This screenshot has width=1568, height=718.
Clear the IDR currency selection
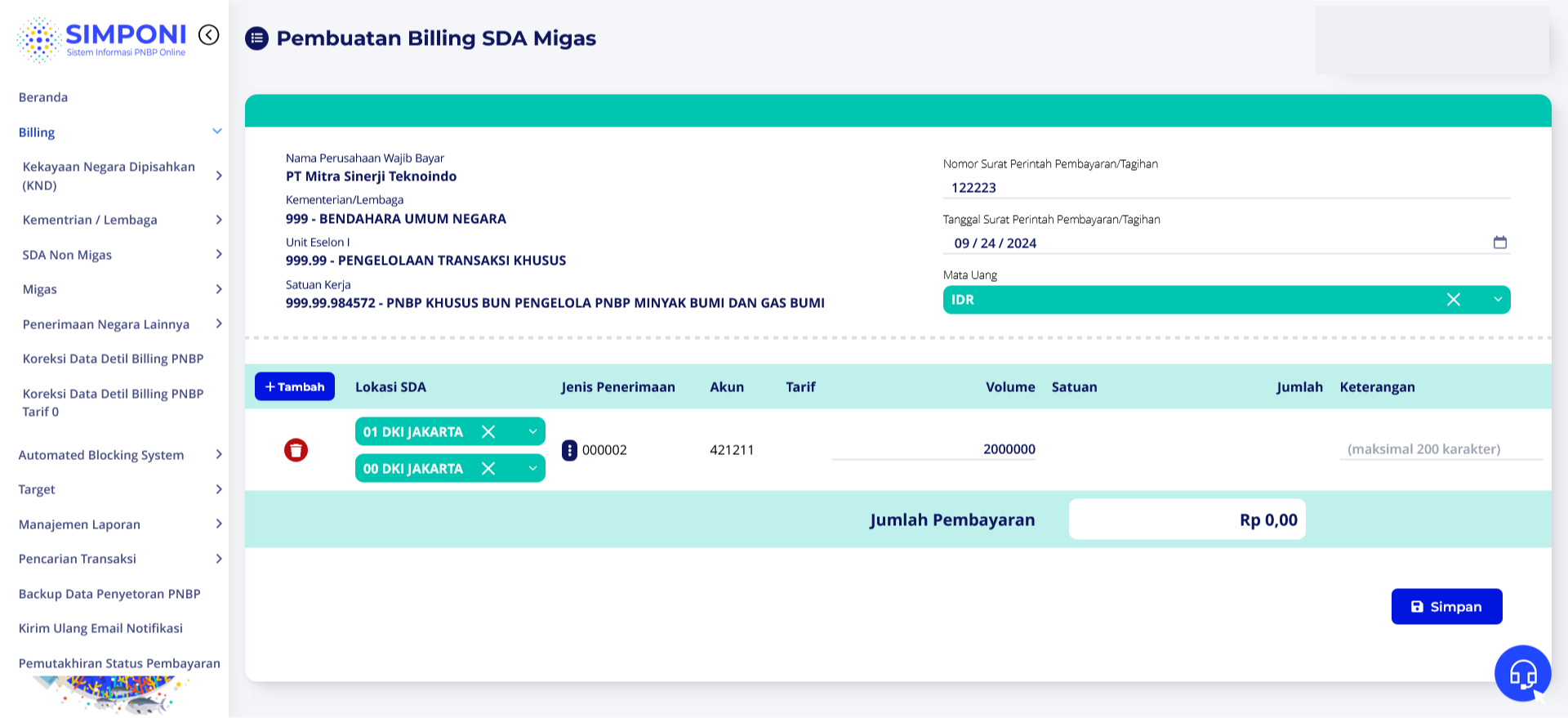pyautogui.click(x=1453, y=300)
